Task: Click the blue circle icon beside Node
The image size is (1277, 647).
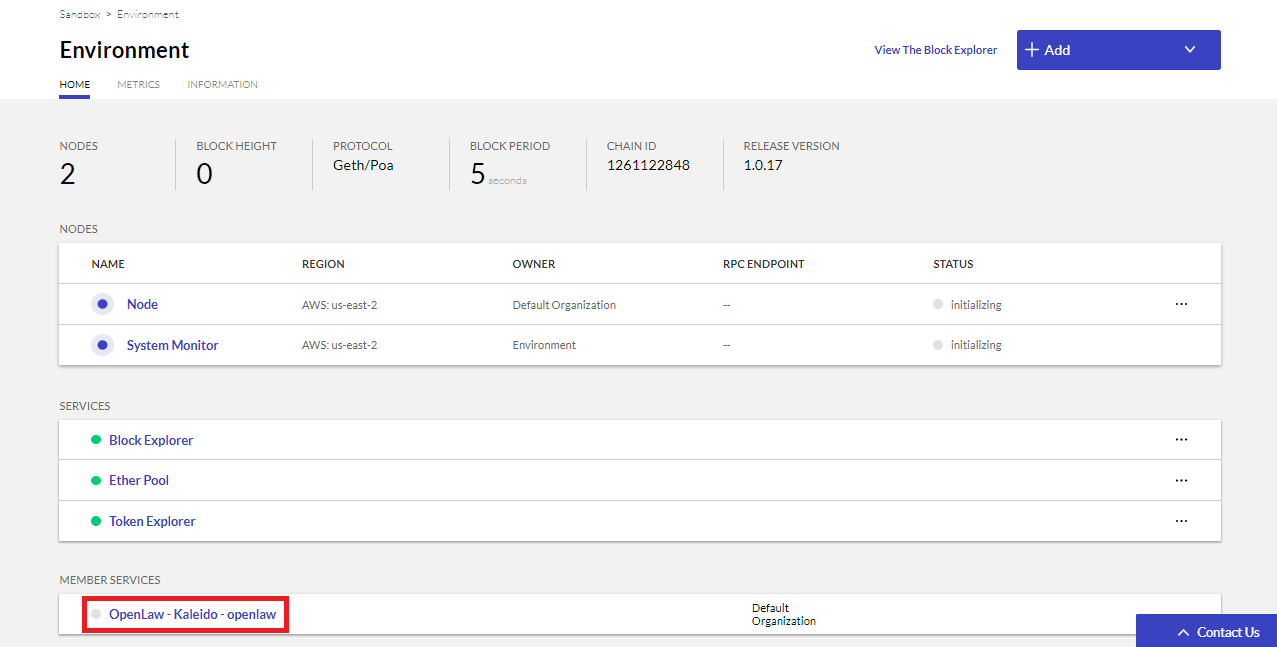Action: (x=102, y=304)
